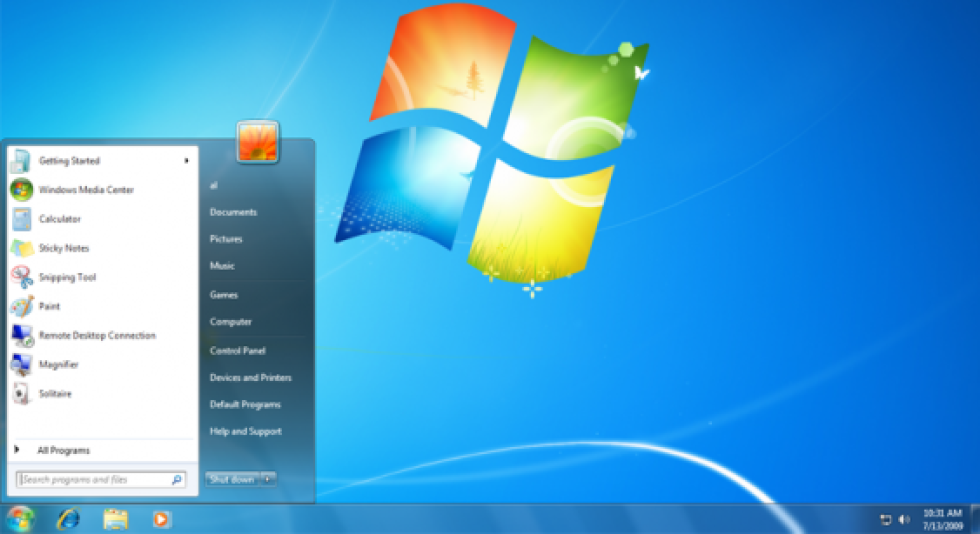Click the Snipping Tool text label

68,277
